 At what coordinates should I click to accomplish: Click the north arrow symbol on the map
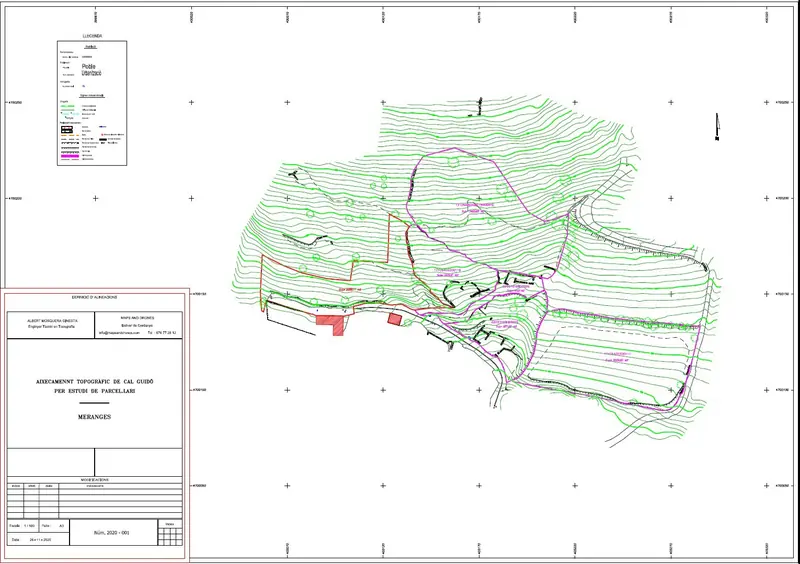717,127
